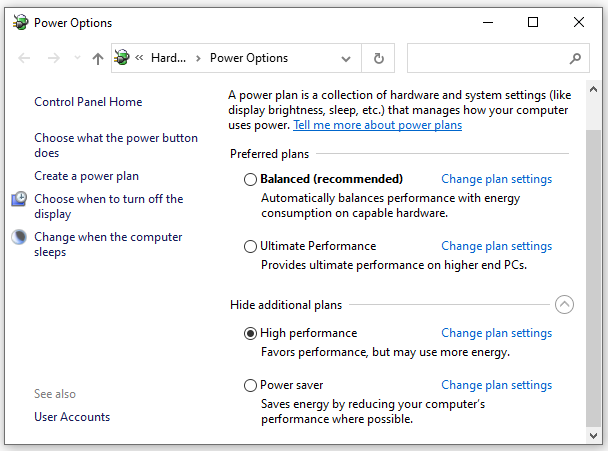
Task: Open Control Panel Home
Action: [88, 102]
